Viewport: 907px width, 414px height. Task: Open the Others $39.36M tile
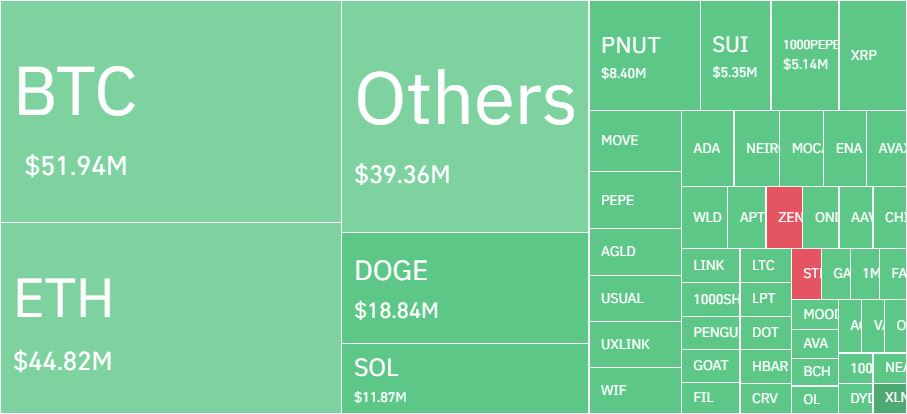pyautogui.click(x=465, y=116)
